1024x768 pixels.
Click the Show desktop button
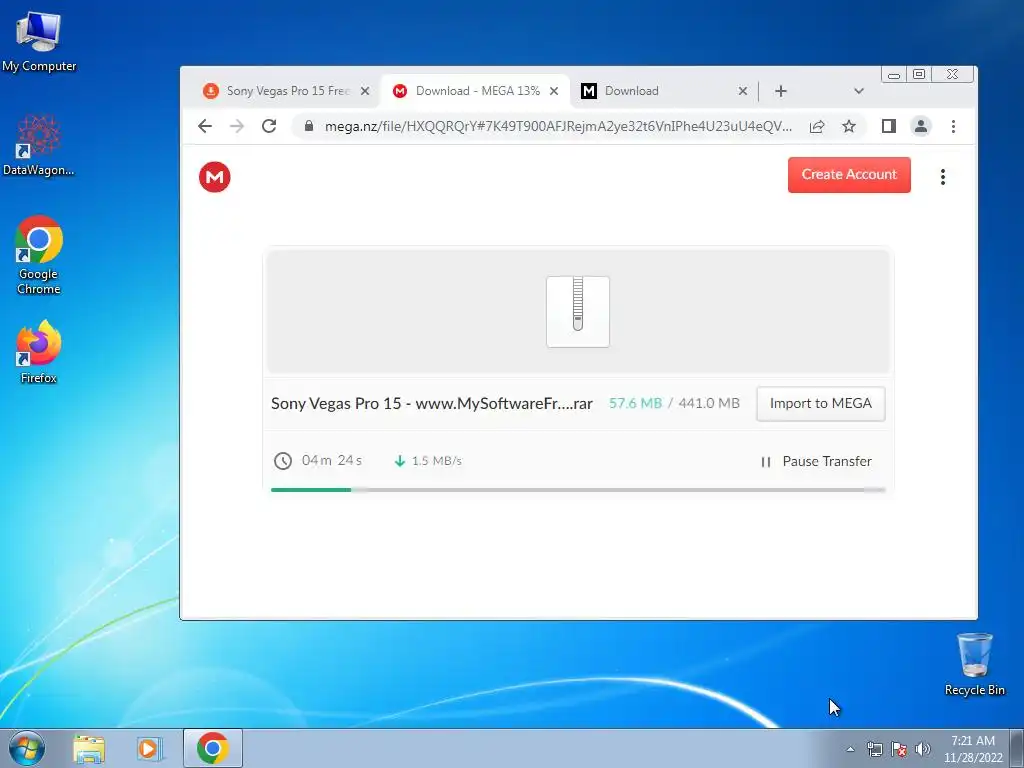pos(1017,748)
